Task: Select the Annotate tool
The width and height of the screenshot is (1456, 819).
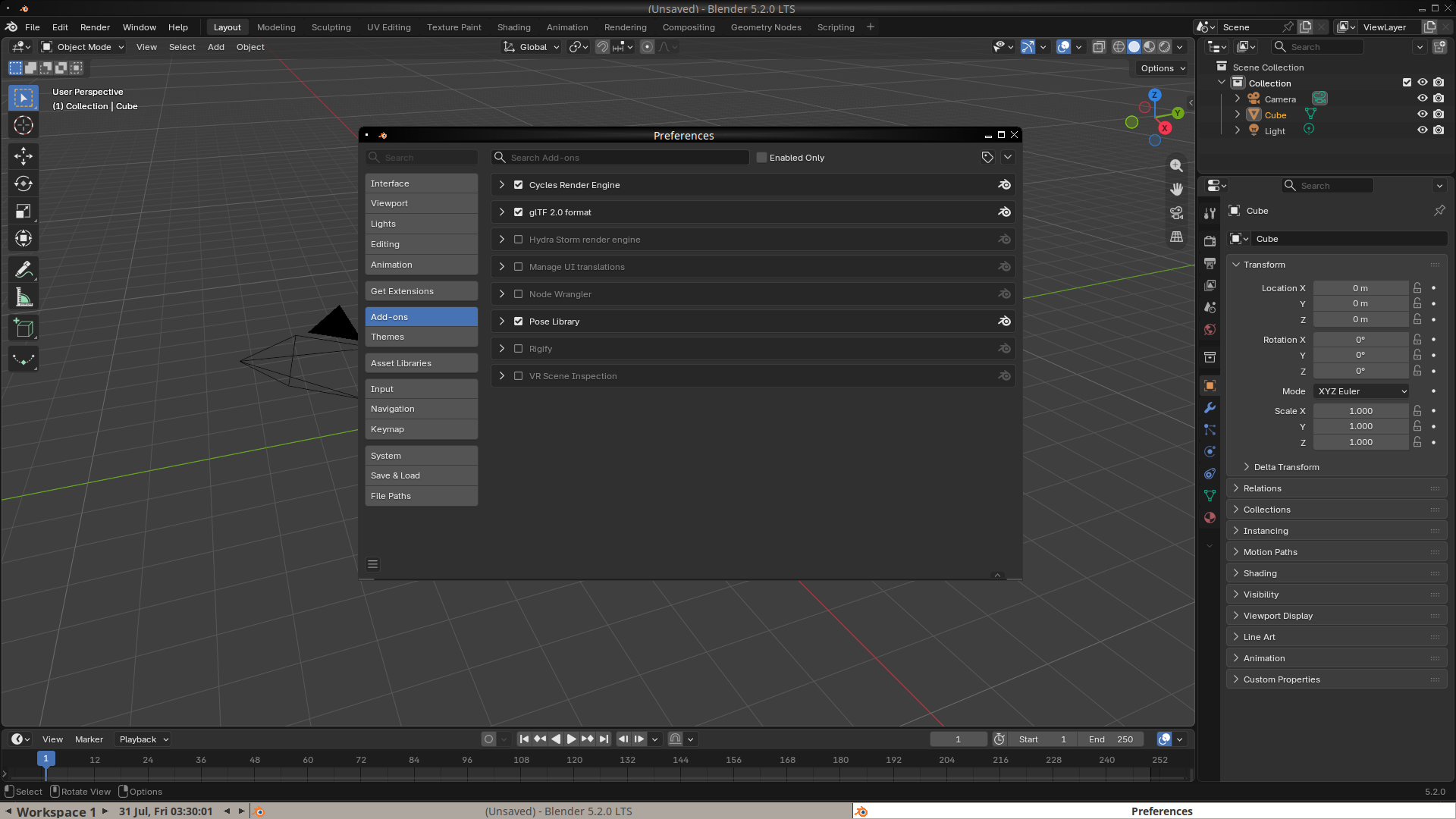Action: (x=24, y=269)
